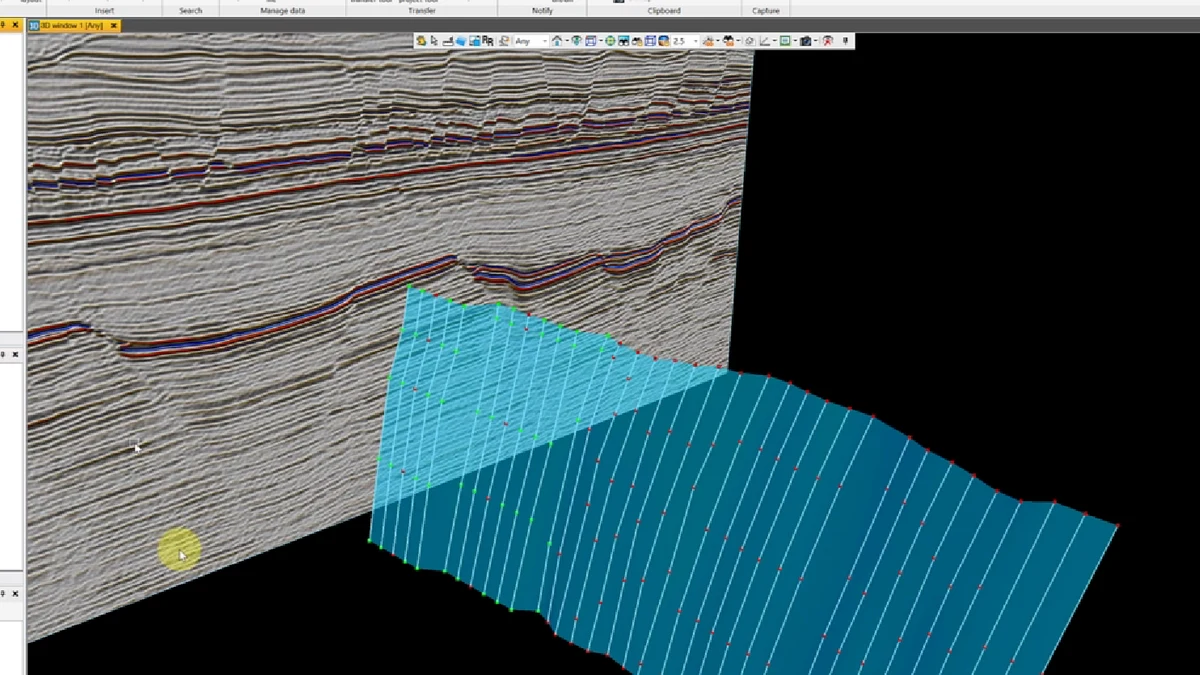Close the bottom left docked pane
This screenshot has width=1200, height=675.
pyautogui.click(x=16, y=593)
